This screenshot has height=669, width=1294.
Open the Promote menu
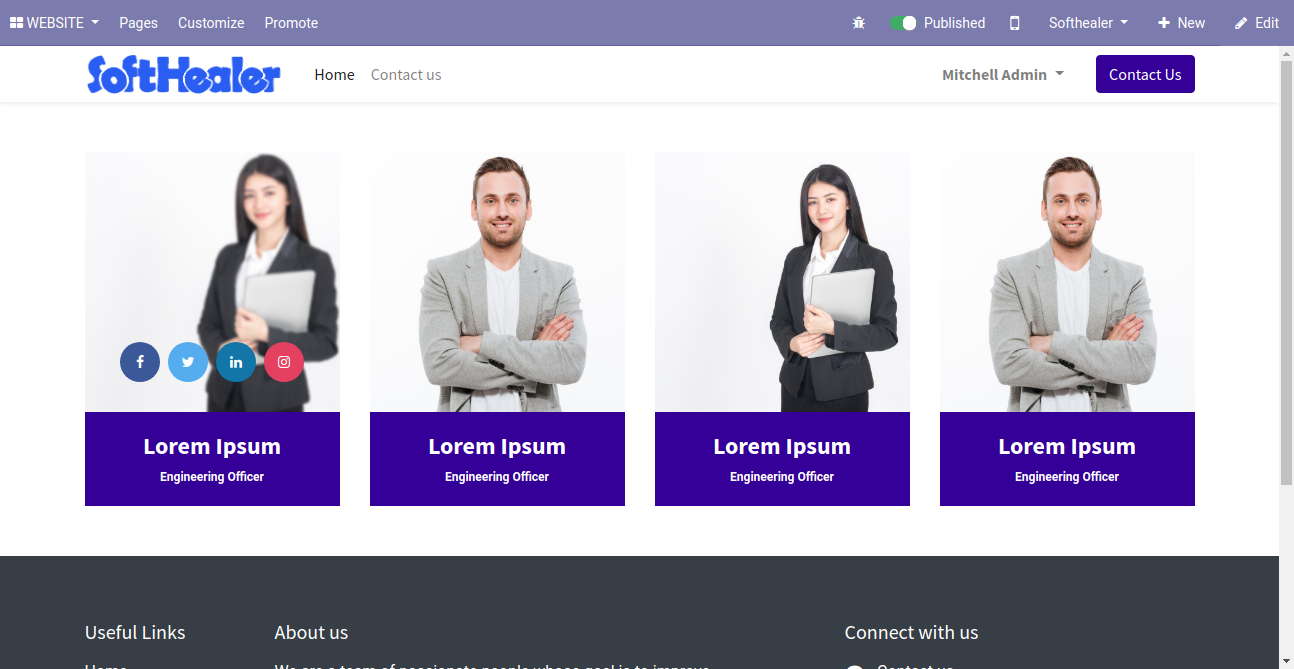coord(291,23)
